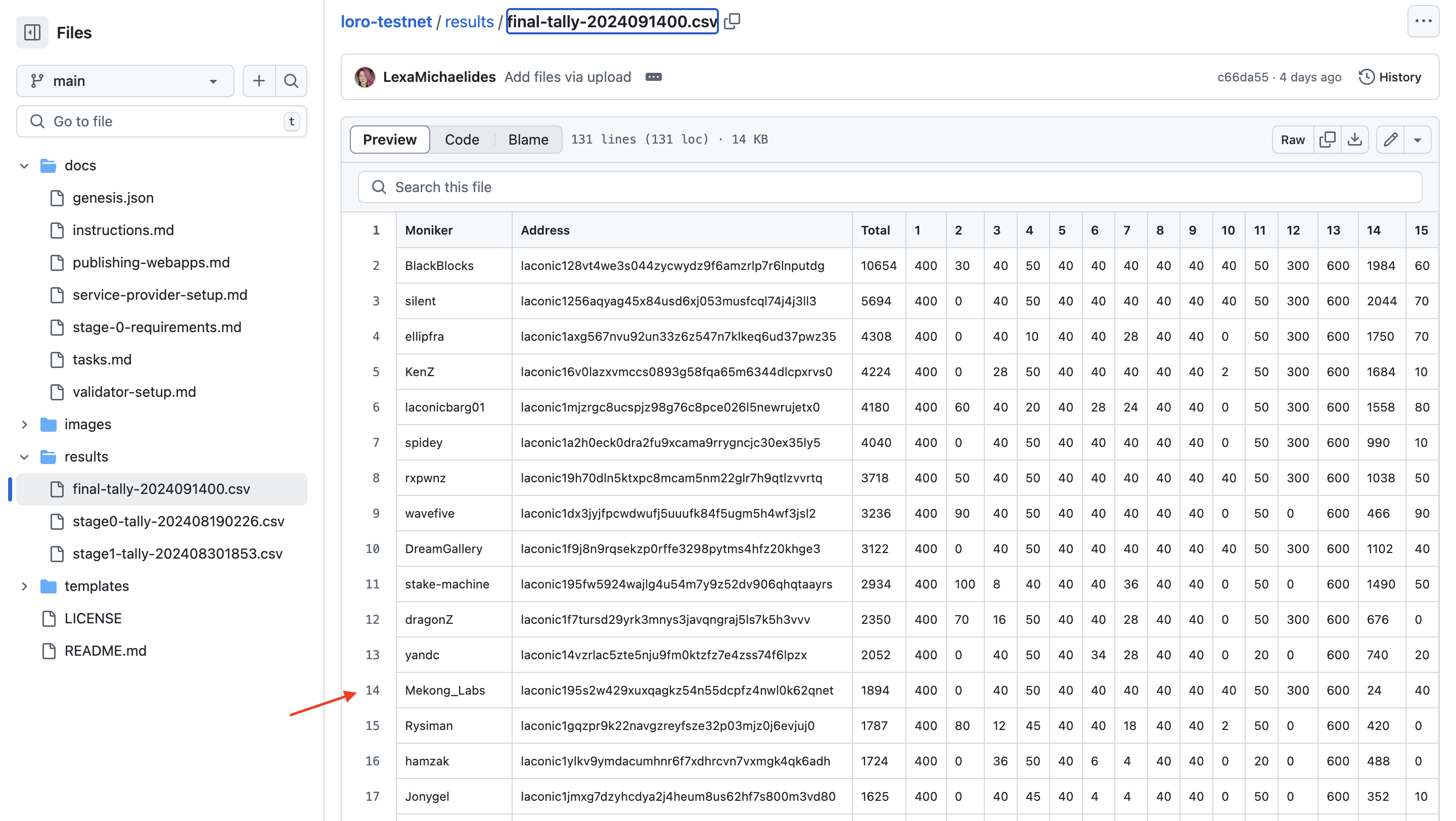Viewport: 1456px width, 821px height.
Task: Open the Raw file view
Action: click(1293, 140)
